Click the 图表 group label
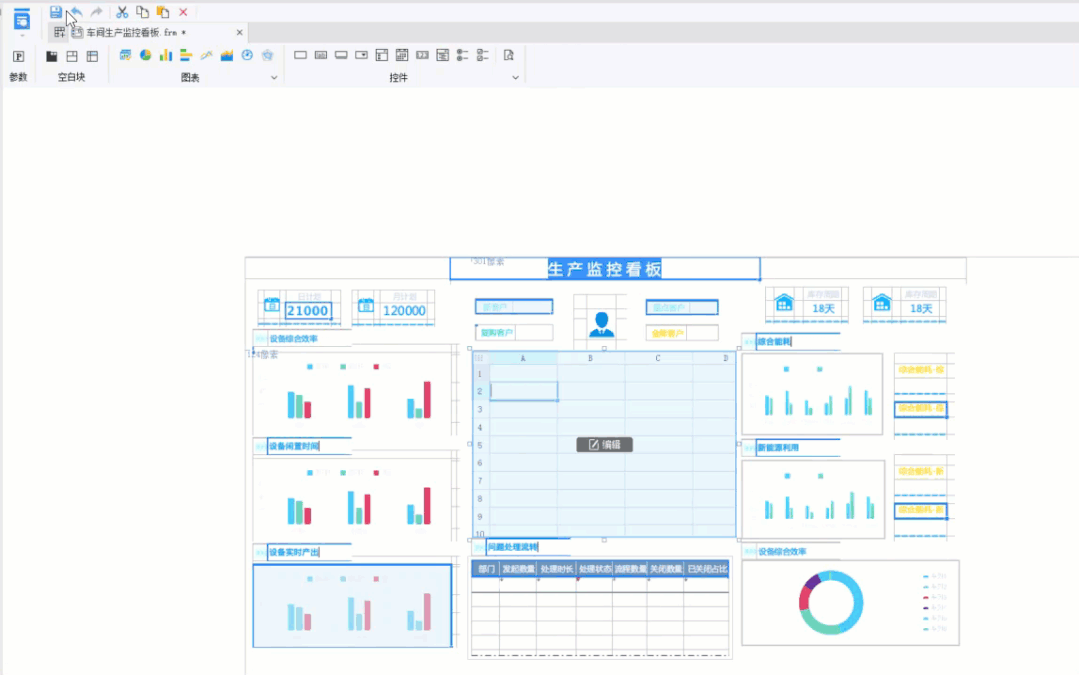Viewport: 1079px width, 675px height. coord(190,78)
